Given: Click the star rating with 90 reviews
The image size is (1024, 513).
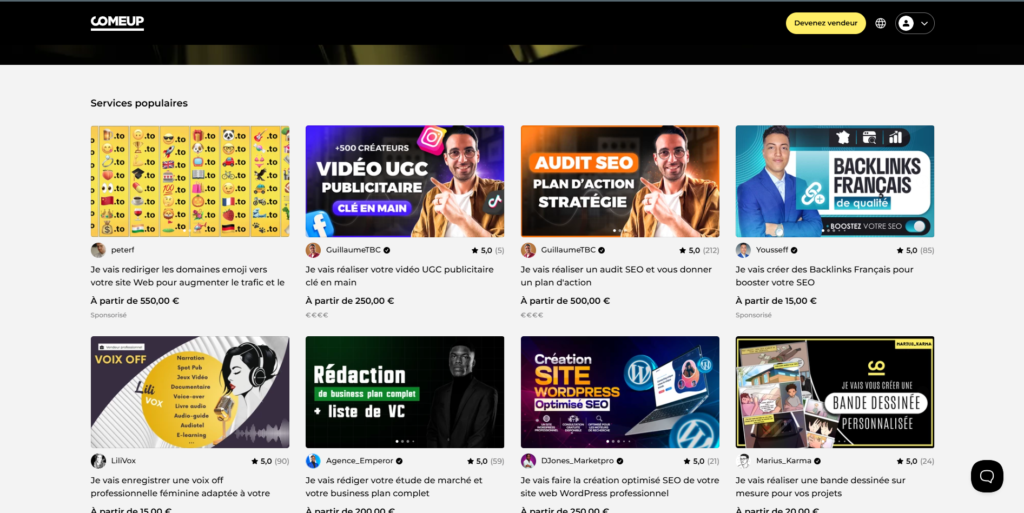Looking at the screenshot, I should coord(270,461).
